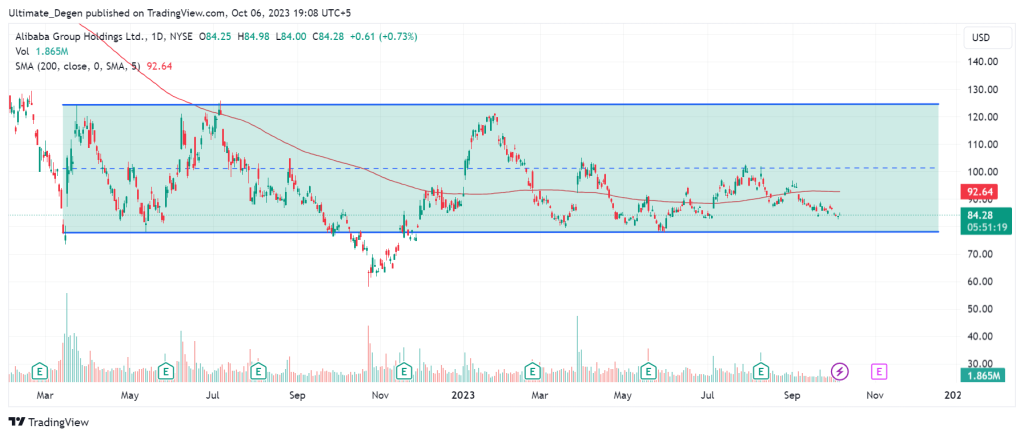Select the SMA (200, close, 0, SMA, 5) legend
Screen dimensions: 1024x437
tap(77, 65)
